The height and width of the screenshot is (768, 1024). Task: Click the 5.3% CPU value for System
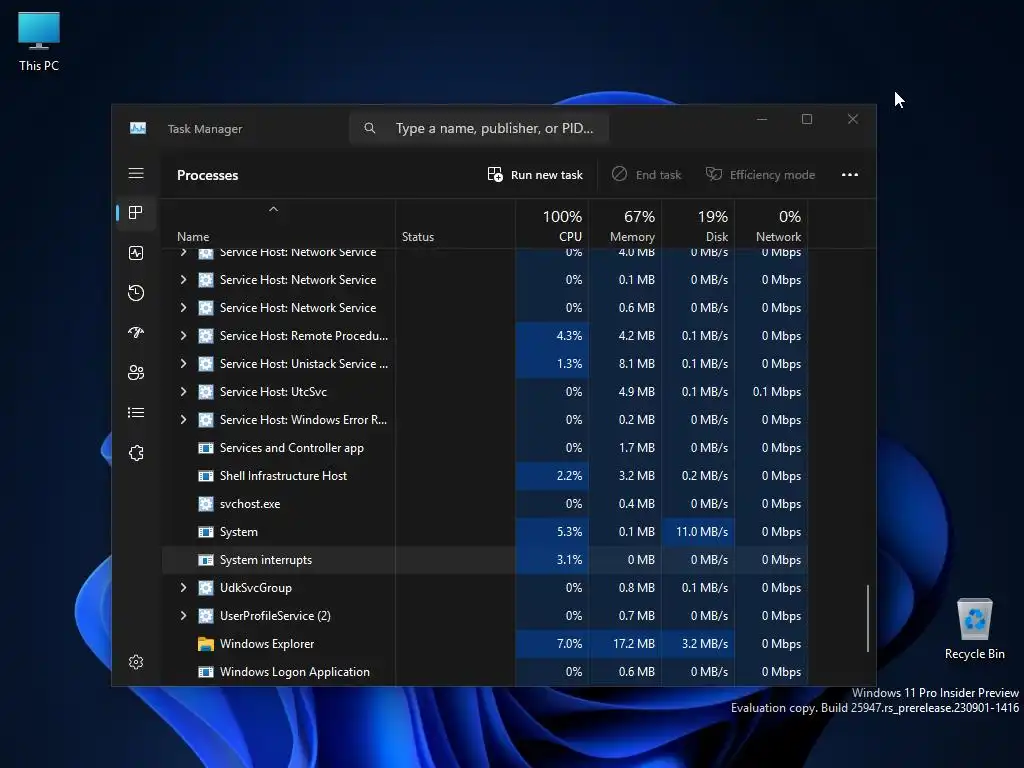click(569, 532)
